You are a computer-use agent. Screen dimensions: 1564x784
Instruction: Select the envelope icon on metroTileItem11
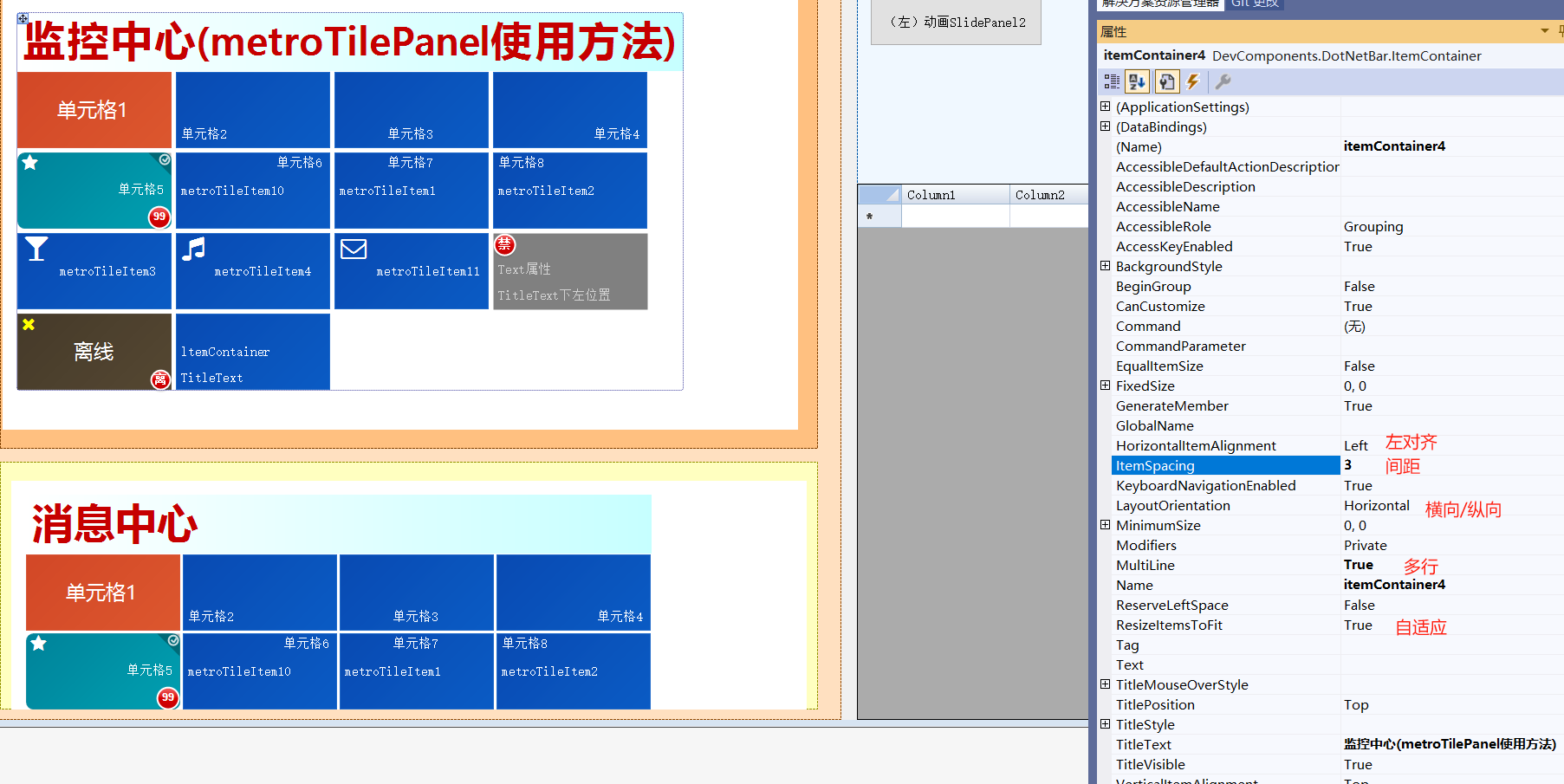[354, 249]
